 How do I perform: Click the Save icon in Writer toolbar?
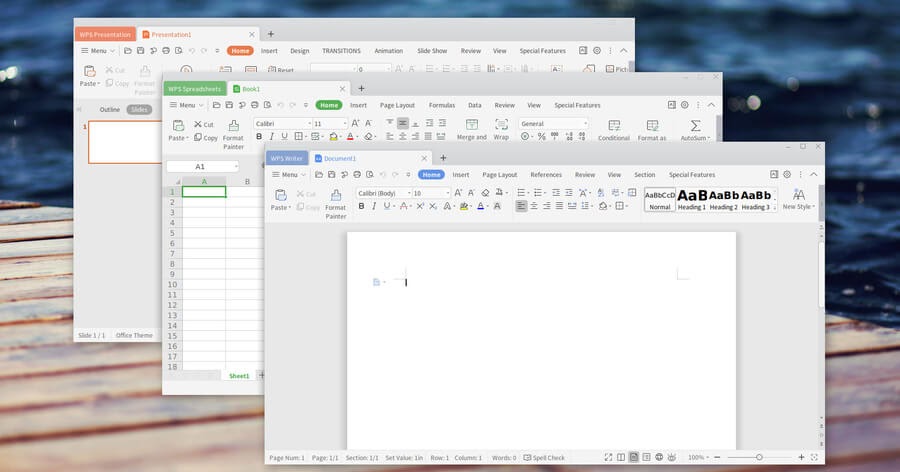(329, 175)
